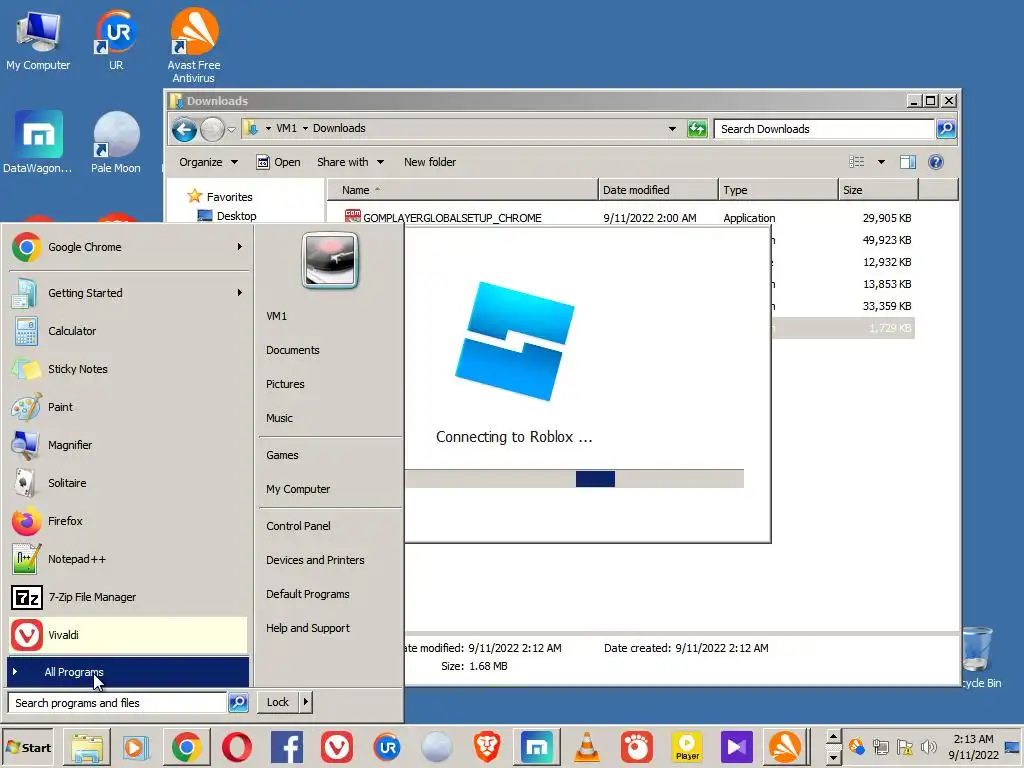Open the view options dropdown arrow
The width and height of the screenshot is (1024, 768).
click(x=881, y=162)
